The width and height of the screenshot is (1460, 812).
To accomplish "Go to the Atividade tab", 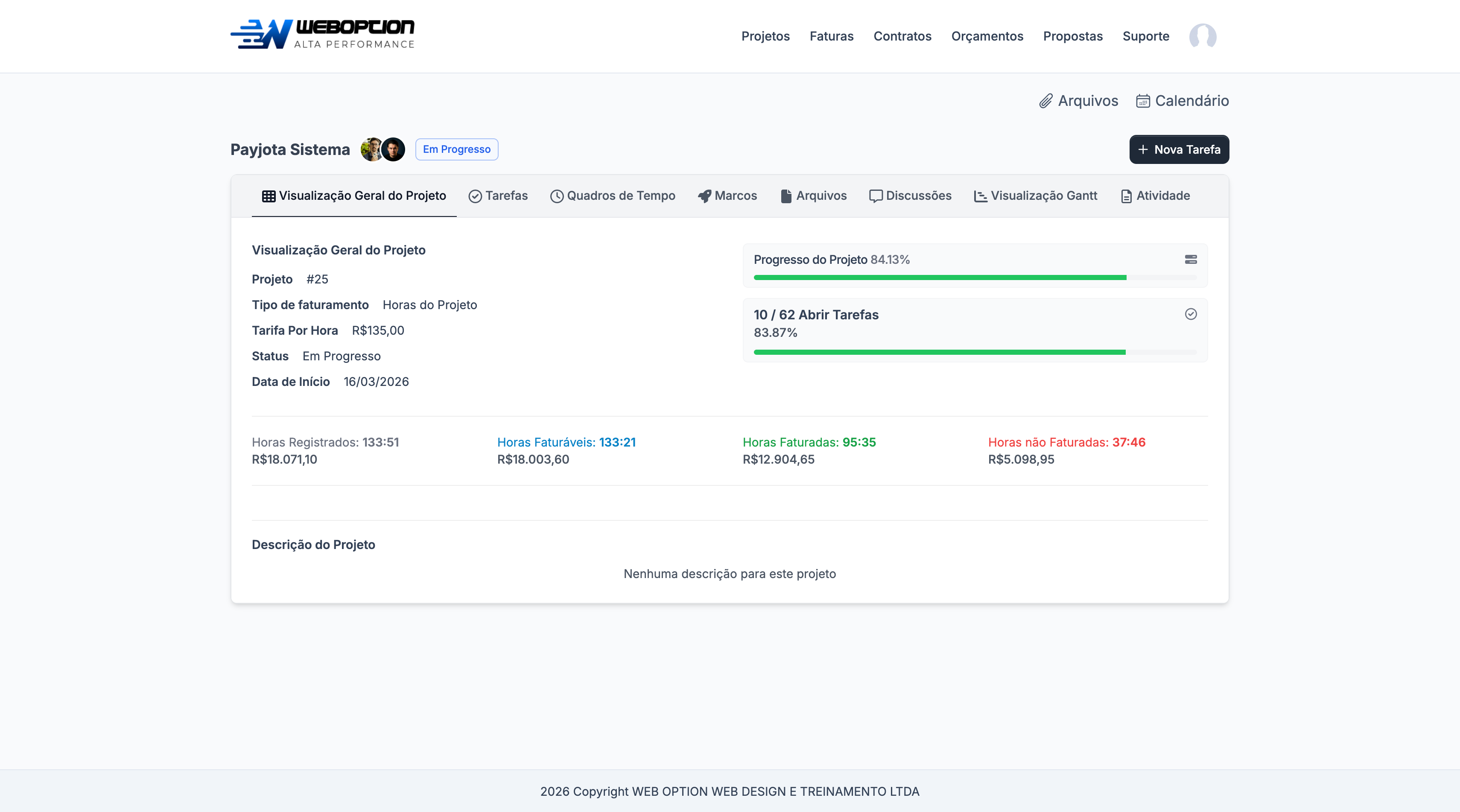I will coord(1155,196).
